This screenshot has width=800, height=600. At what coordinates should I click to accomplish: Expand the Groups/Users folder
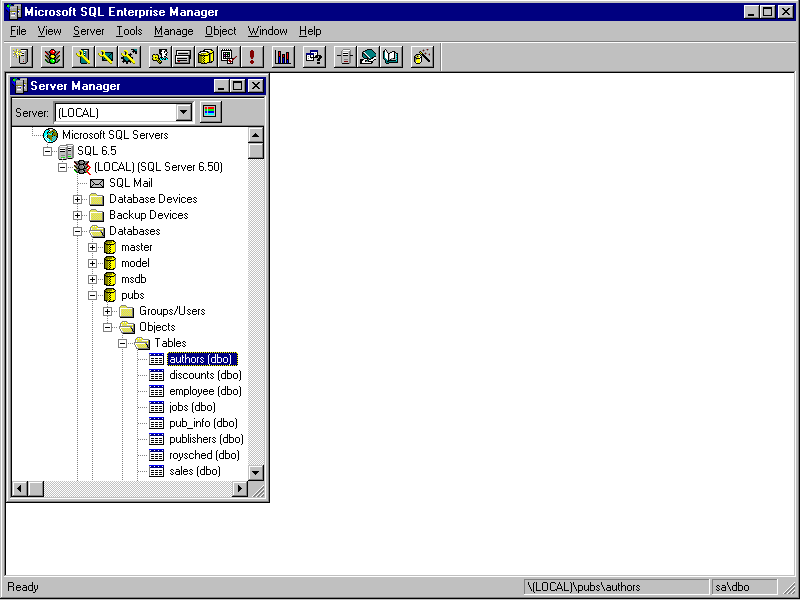[108, 311]
